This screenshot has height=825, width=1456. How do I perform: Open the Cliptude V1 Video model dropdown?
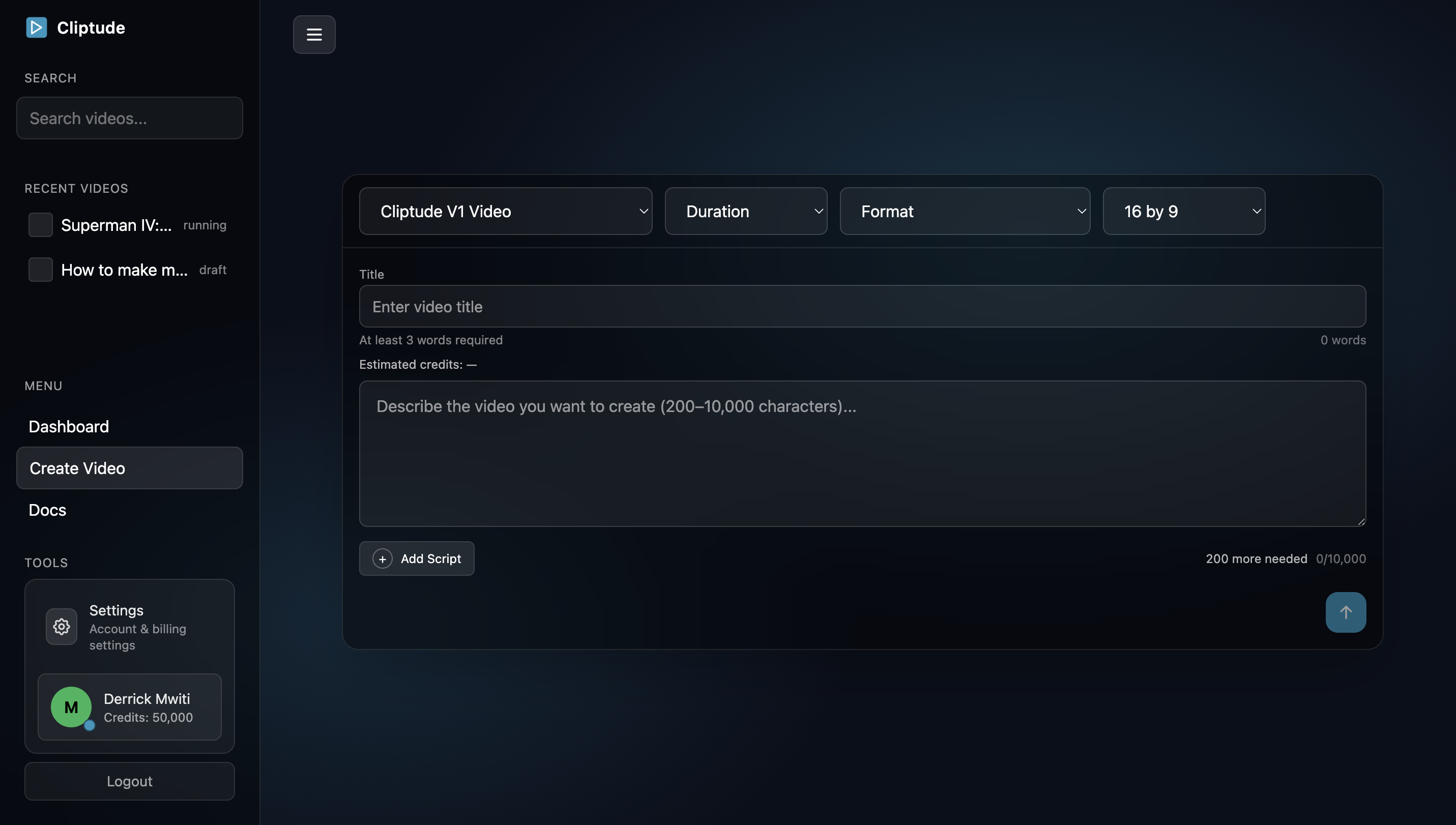click(505, 211)
